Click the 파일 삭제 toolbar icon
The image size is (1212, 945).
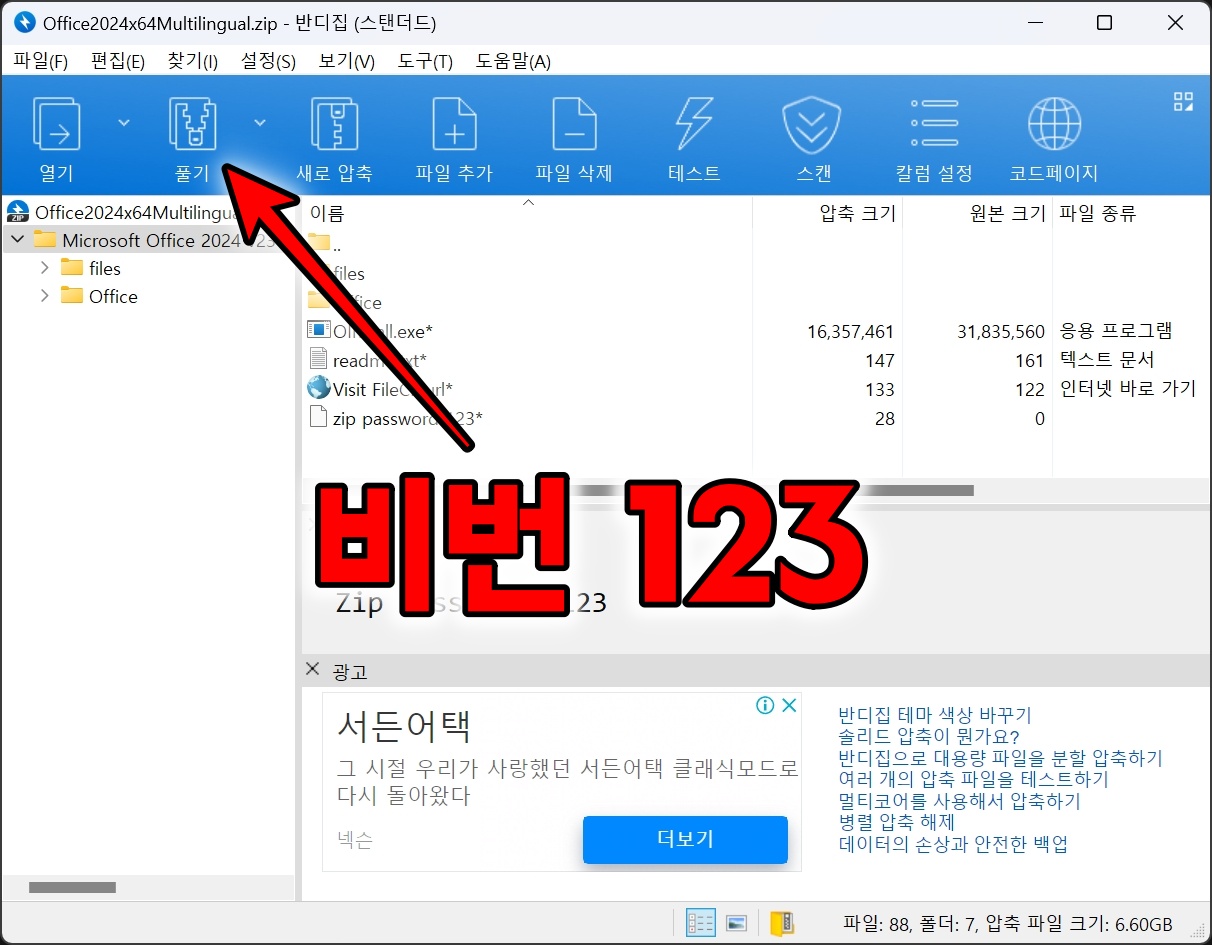tap(574, 124)
